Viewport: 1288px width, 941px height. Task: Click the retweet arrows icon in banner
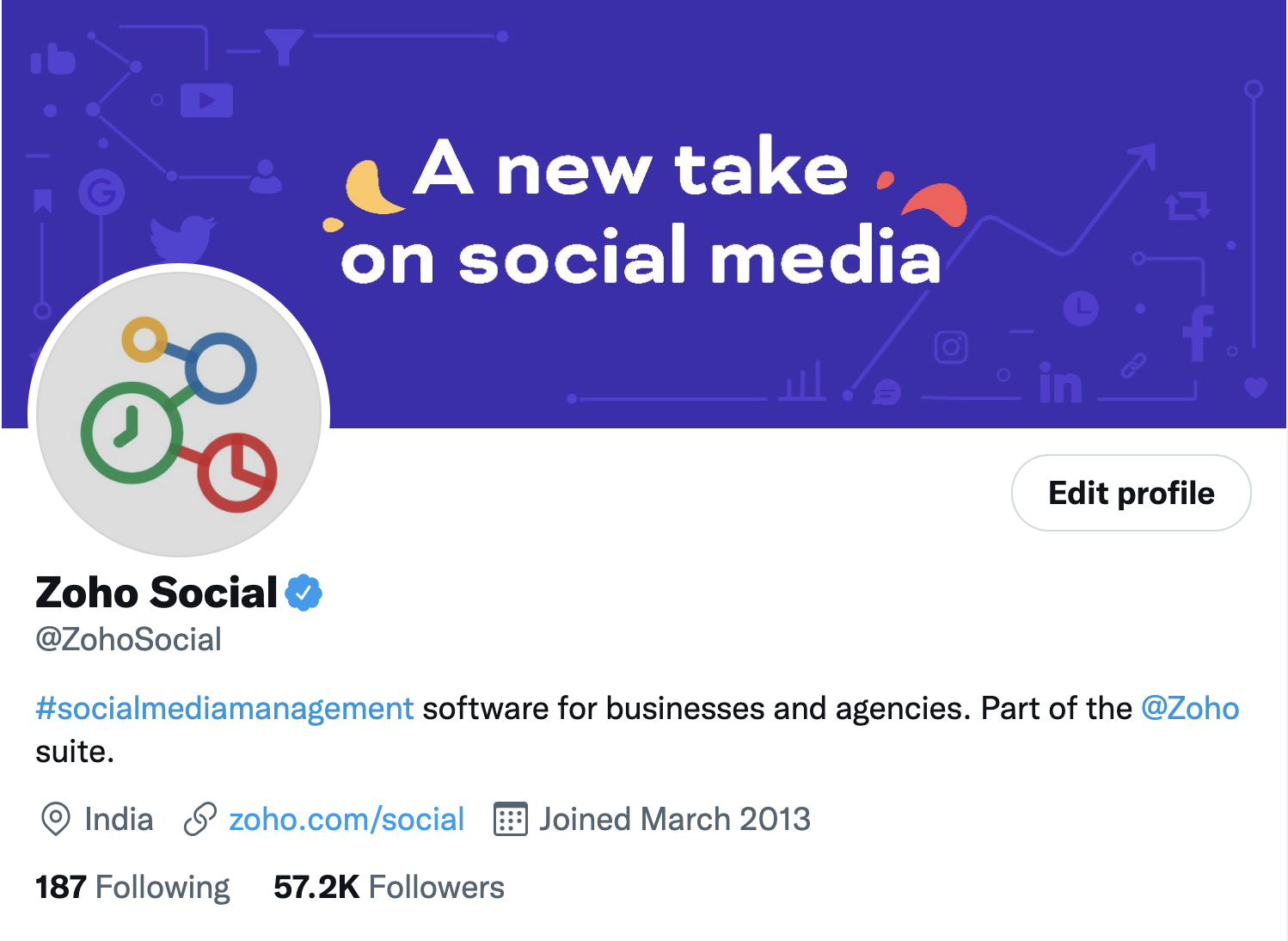tap(1187, 206)
